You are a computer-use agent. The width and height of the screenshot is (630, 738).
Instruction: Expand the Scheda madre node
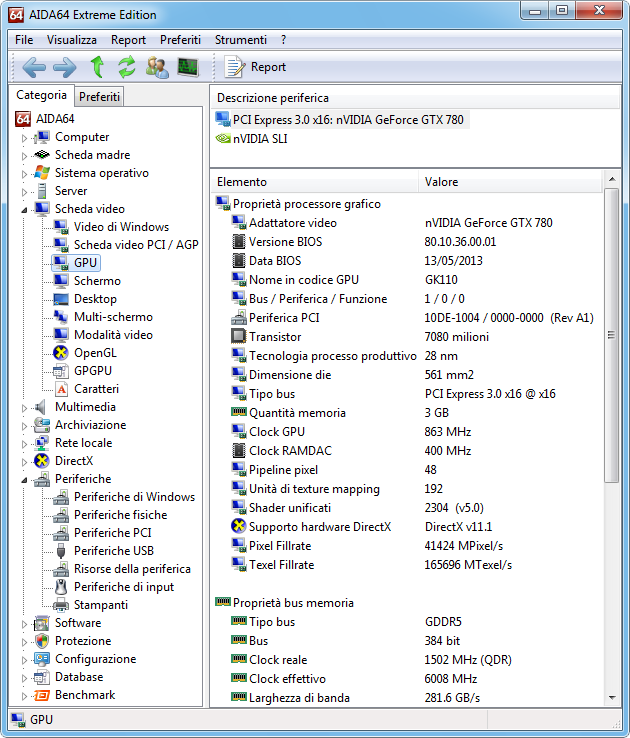pos(24,156)
